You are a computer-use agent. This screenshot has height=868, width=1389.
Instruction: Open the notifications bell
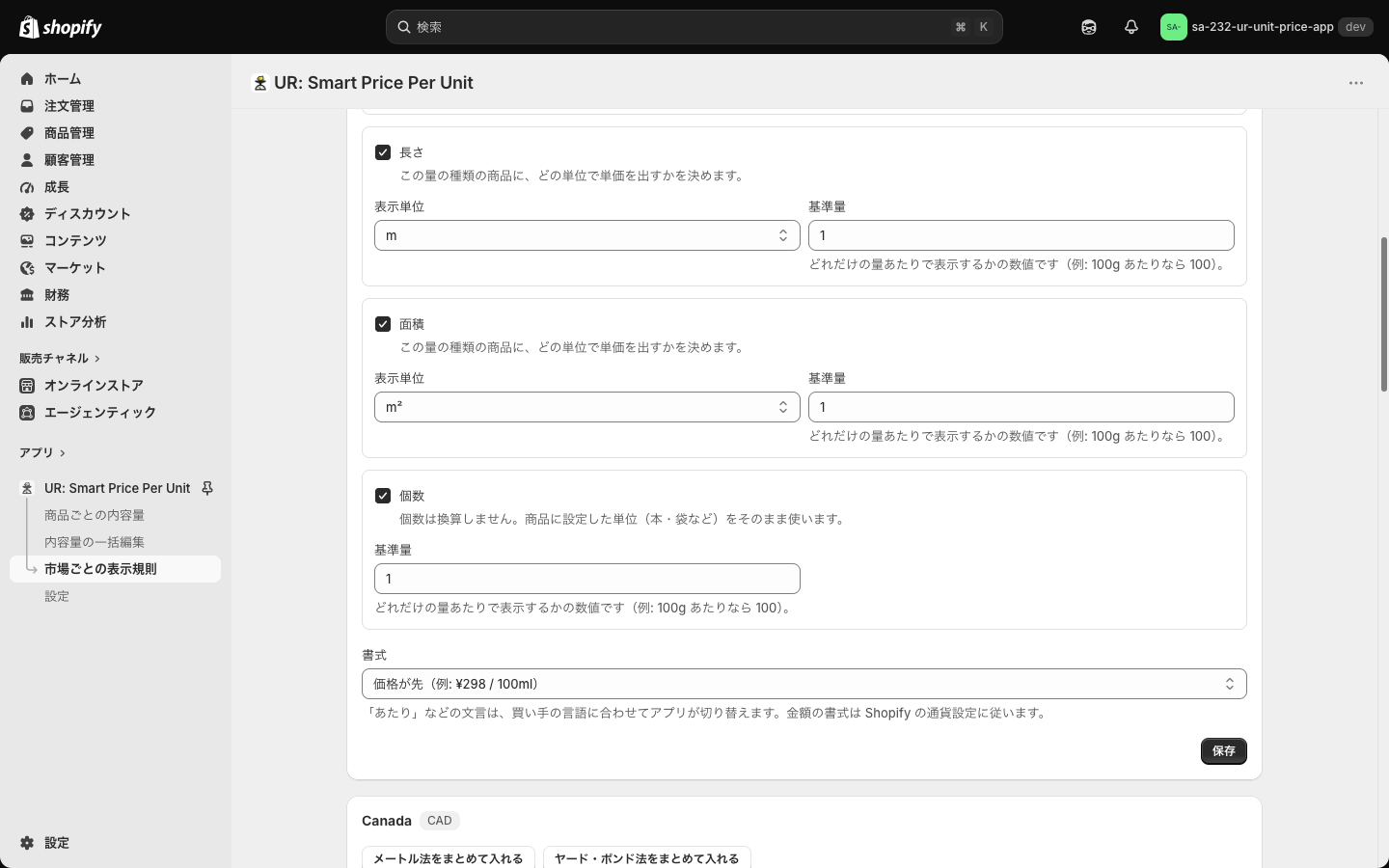pyautogui.click(x=1131, y=27)
